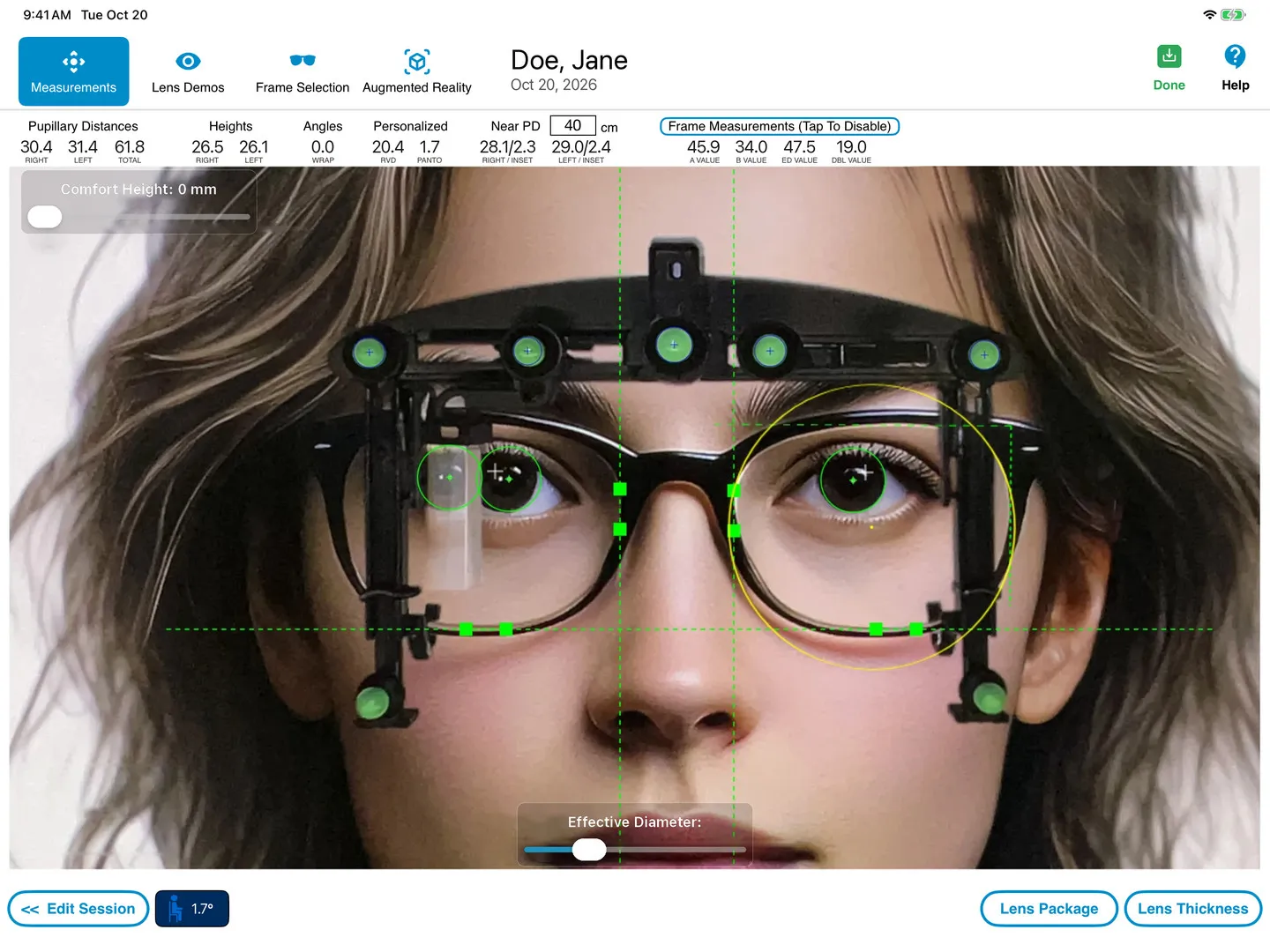Select total PD value 61.8

[x=130, y=147]
